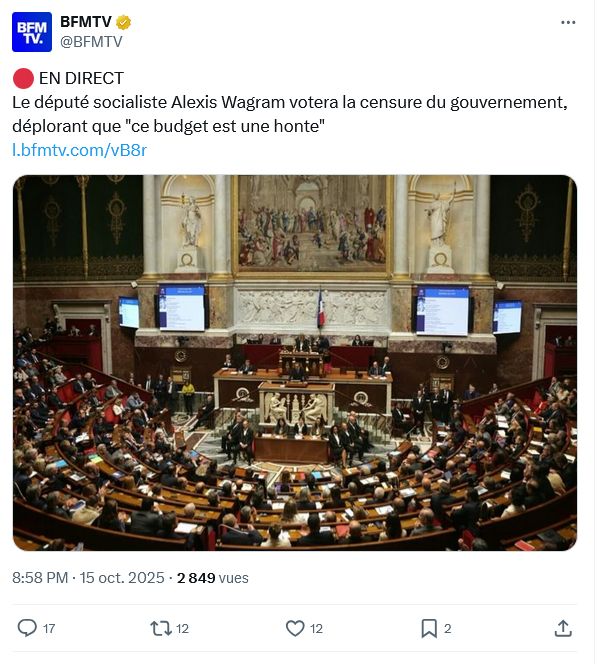The height and width of the screenshot is (664, 612).
Task: Click the repost count 12
Action: tap(183, 629)
